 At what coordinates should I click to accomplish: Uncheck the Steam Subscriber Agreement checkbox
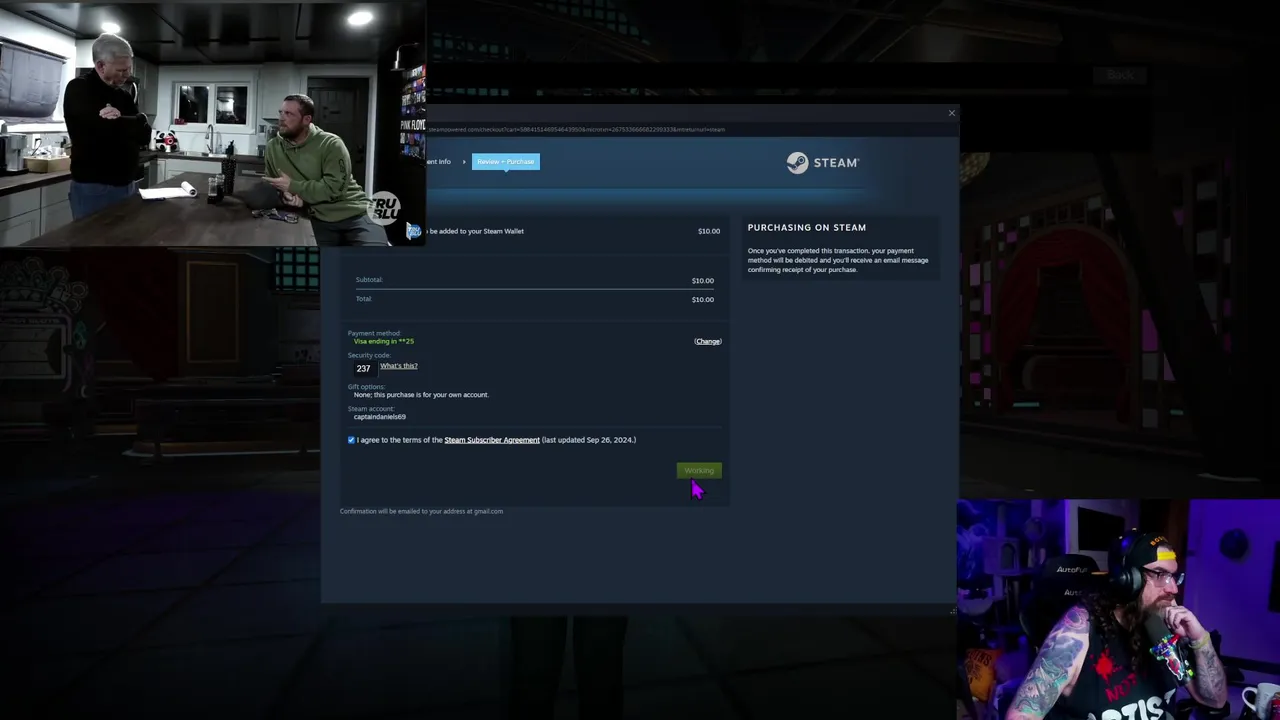click(x=351, y=440)
